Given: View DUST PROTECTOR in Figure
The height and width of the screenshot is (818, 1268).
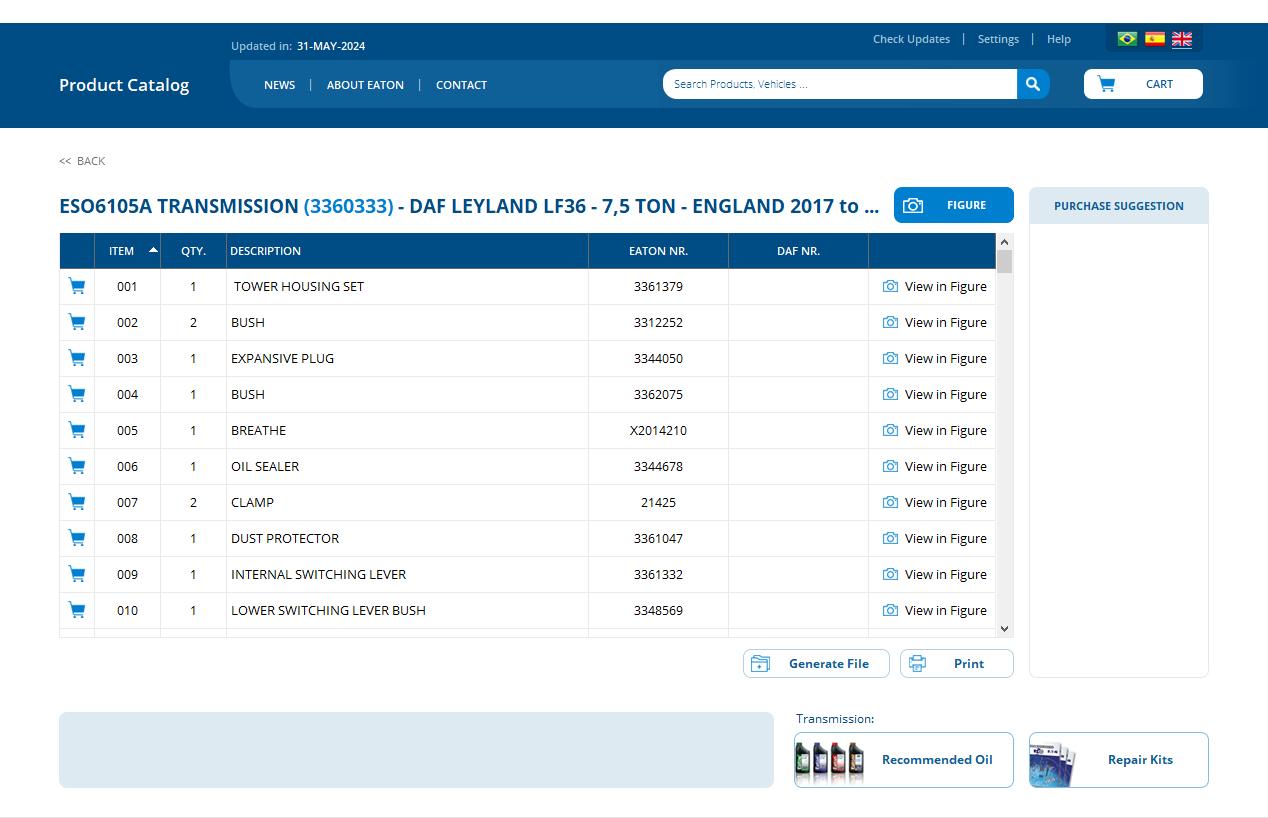Looking at the screenshot, I should (x=935, y=538).
